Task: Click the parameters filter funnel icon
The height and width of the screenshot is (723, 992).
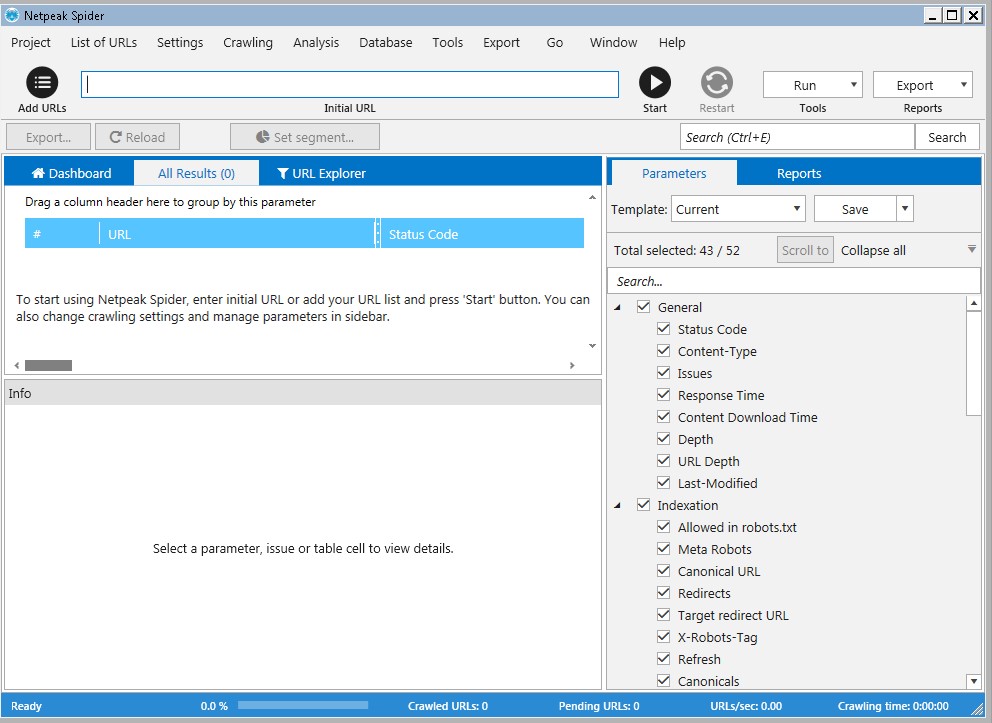Action: [971, 250]
